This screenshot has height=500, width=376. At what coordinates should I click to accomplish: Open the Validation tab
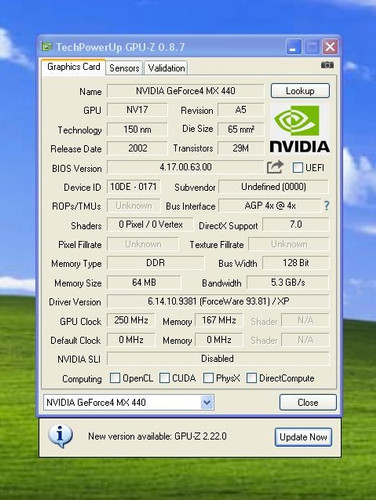point(166,68)
